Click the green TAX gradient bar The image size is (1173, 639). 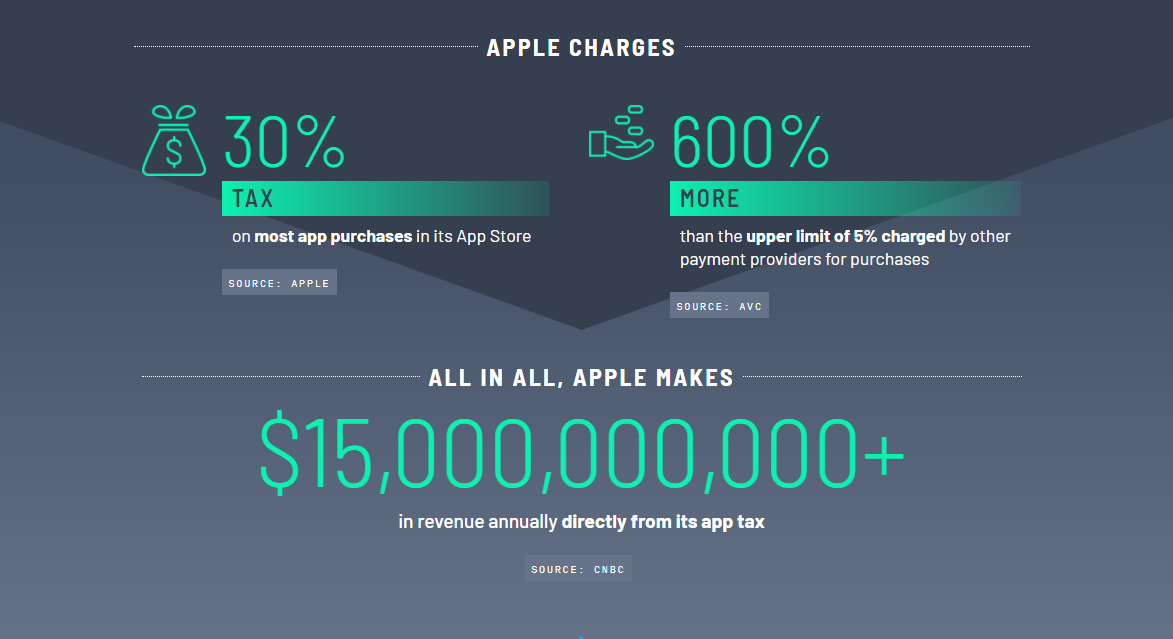pos(385,198)
